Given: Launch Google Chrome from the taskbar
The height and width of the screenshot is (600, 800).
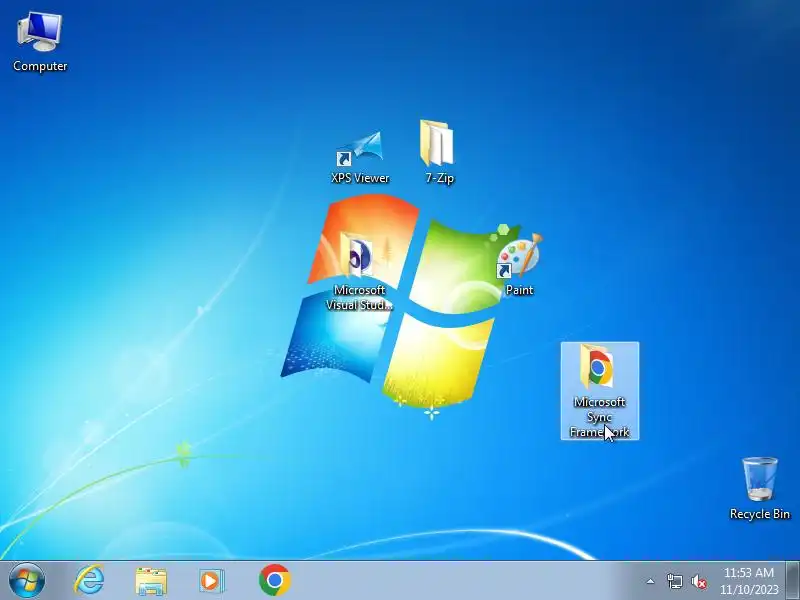Looking at the screenshot, I should pos(274,580).
